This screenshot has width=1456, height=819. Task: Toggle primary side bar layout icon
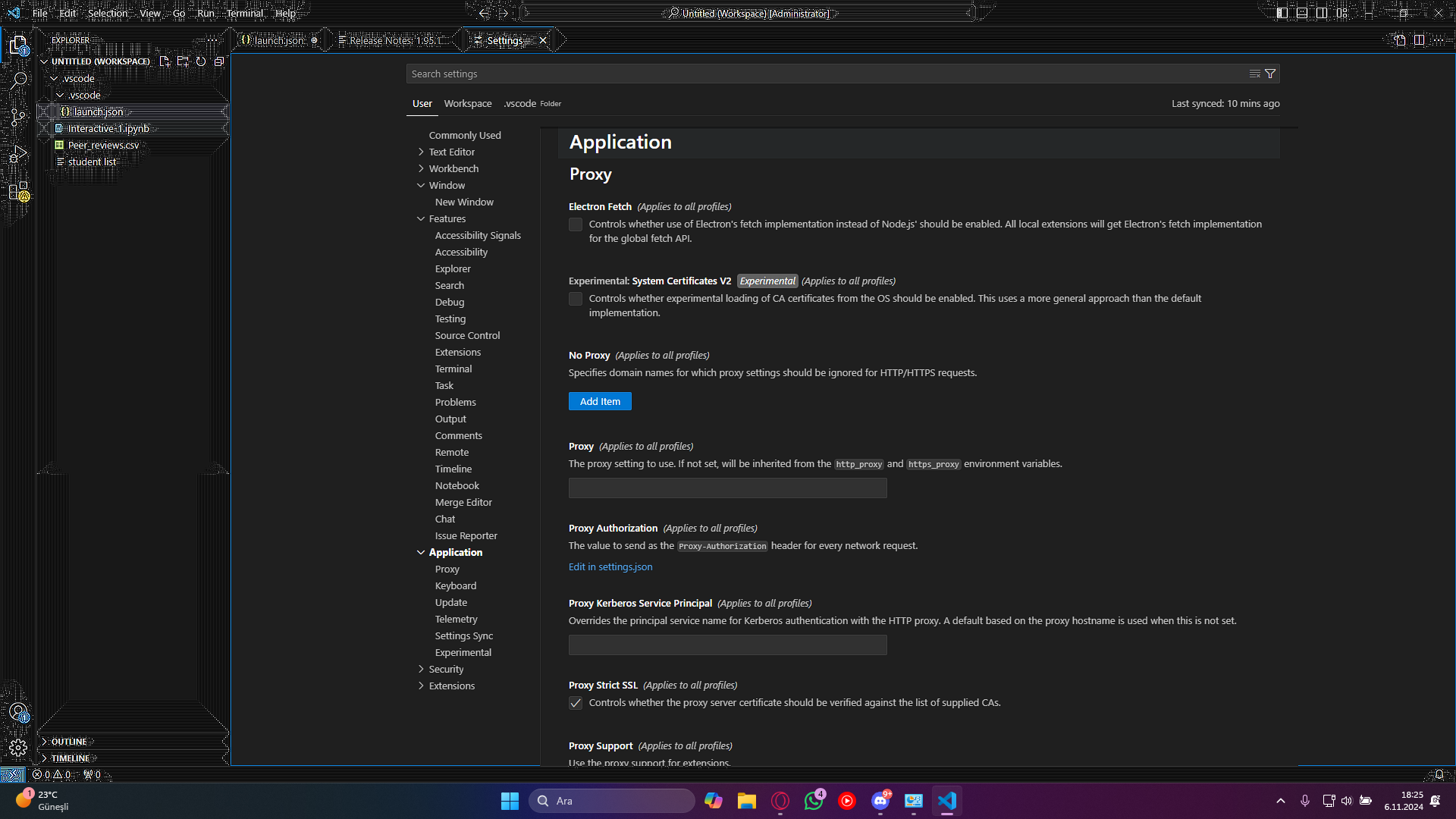click(x=1282, y=13)
